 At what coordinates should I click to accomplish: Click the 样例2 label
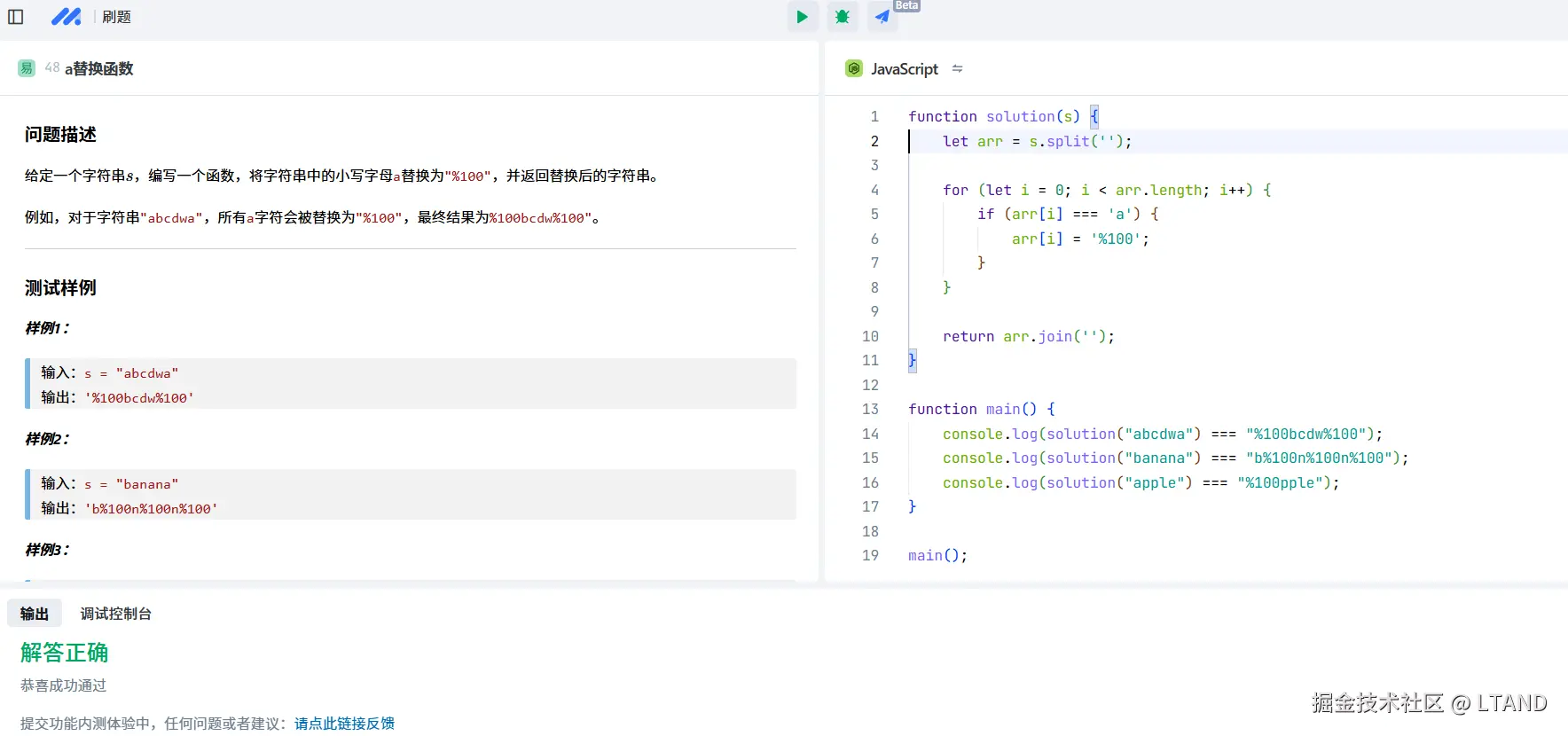pyautogui.click(x=47, y=439)
